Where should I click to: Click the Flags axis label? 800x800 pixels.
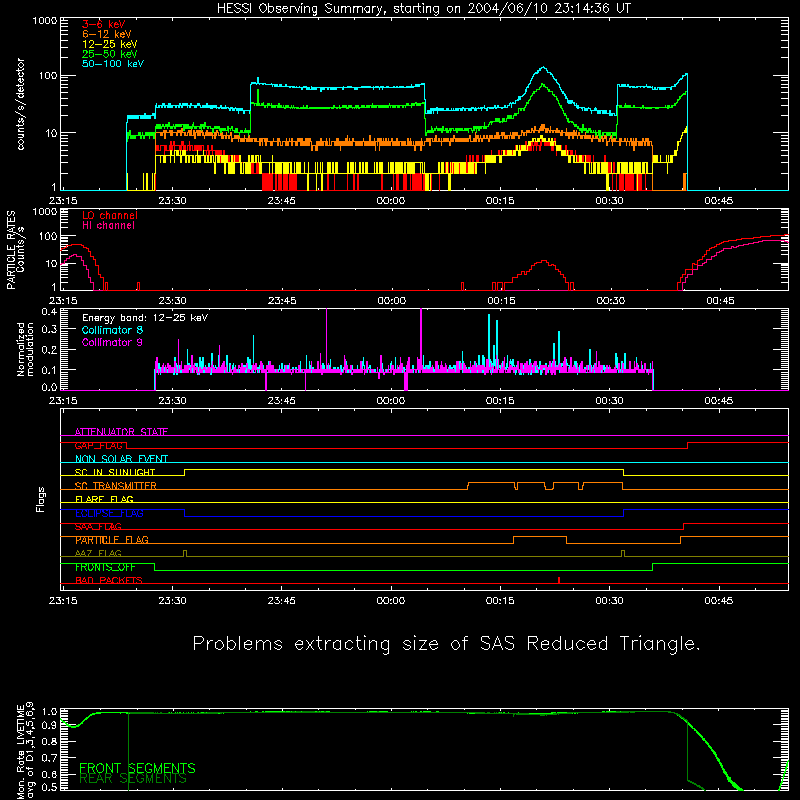(41, 499)
